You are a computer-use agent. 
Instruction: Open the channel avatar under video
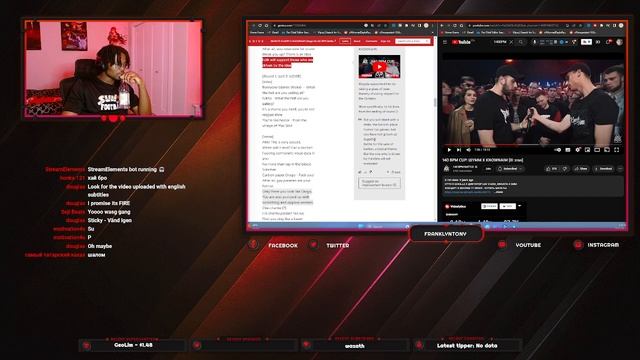(x=447, y=169)
